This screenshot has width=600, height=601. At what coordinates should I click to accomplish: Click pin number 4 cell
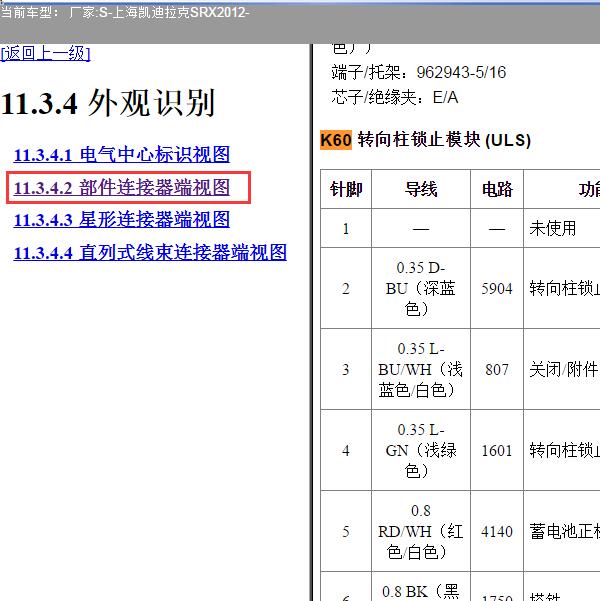click(x=346, y=450)
